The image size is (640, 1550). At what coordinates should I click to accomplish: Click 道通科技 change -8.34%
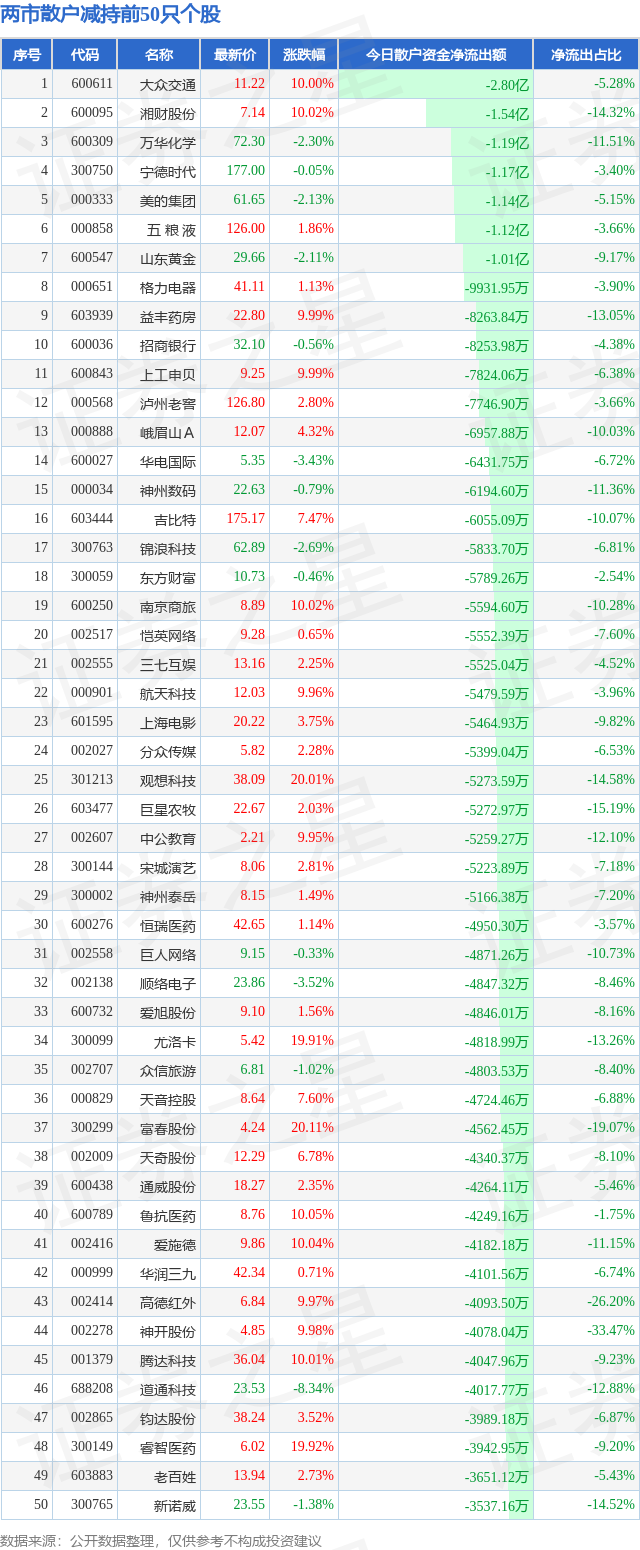[313, 1389]
